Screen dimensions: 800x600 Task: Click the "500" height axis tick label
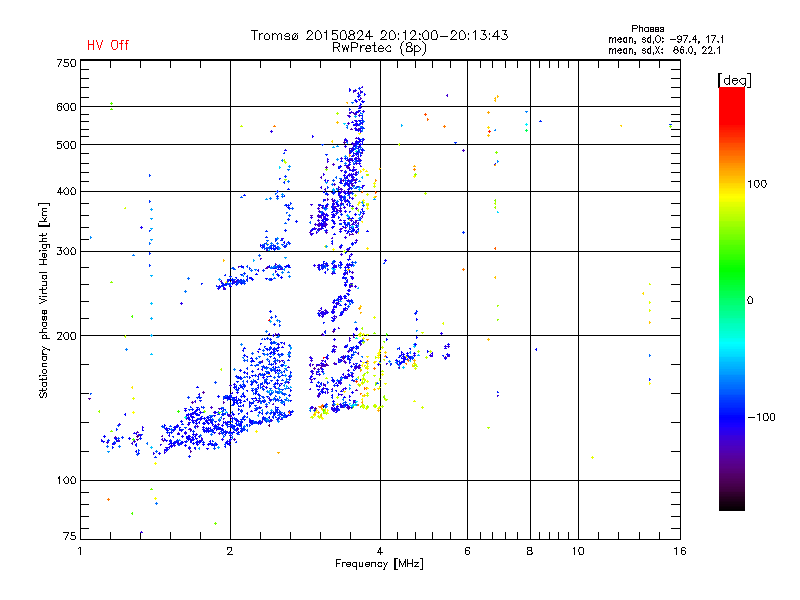point(66,145)
